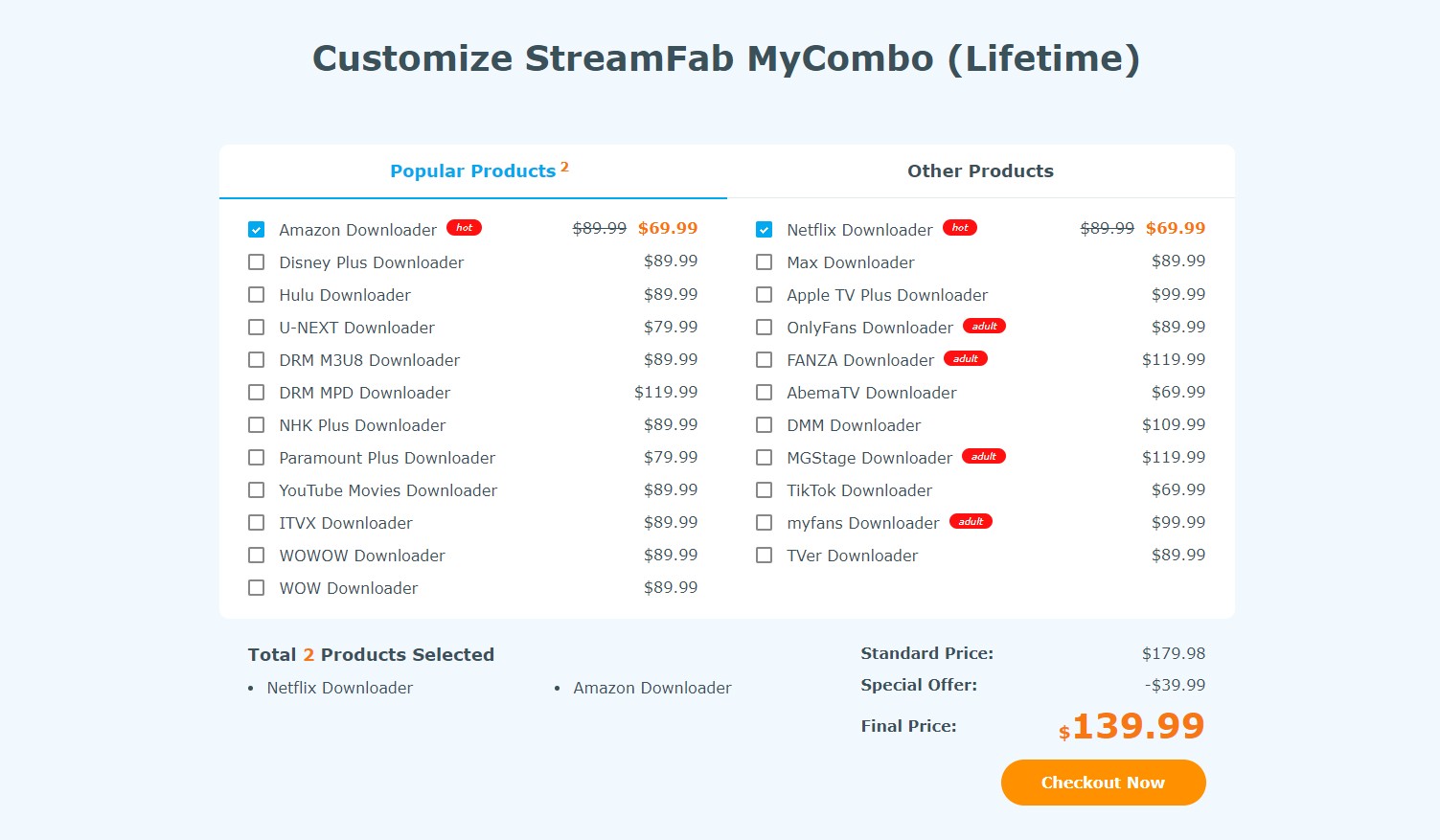Select the Hulu Downloader checkbox
The width and height of the screenshot is (1440, 840).
pos(256,294)
